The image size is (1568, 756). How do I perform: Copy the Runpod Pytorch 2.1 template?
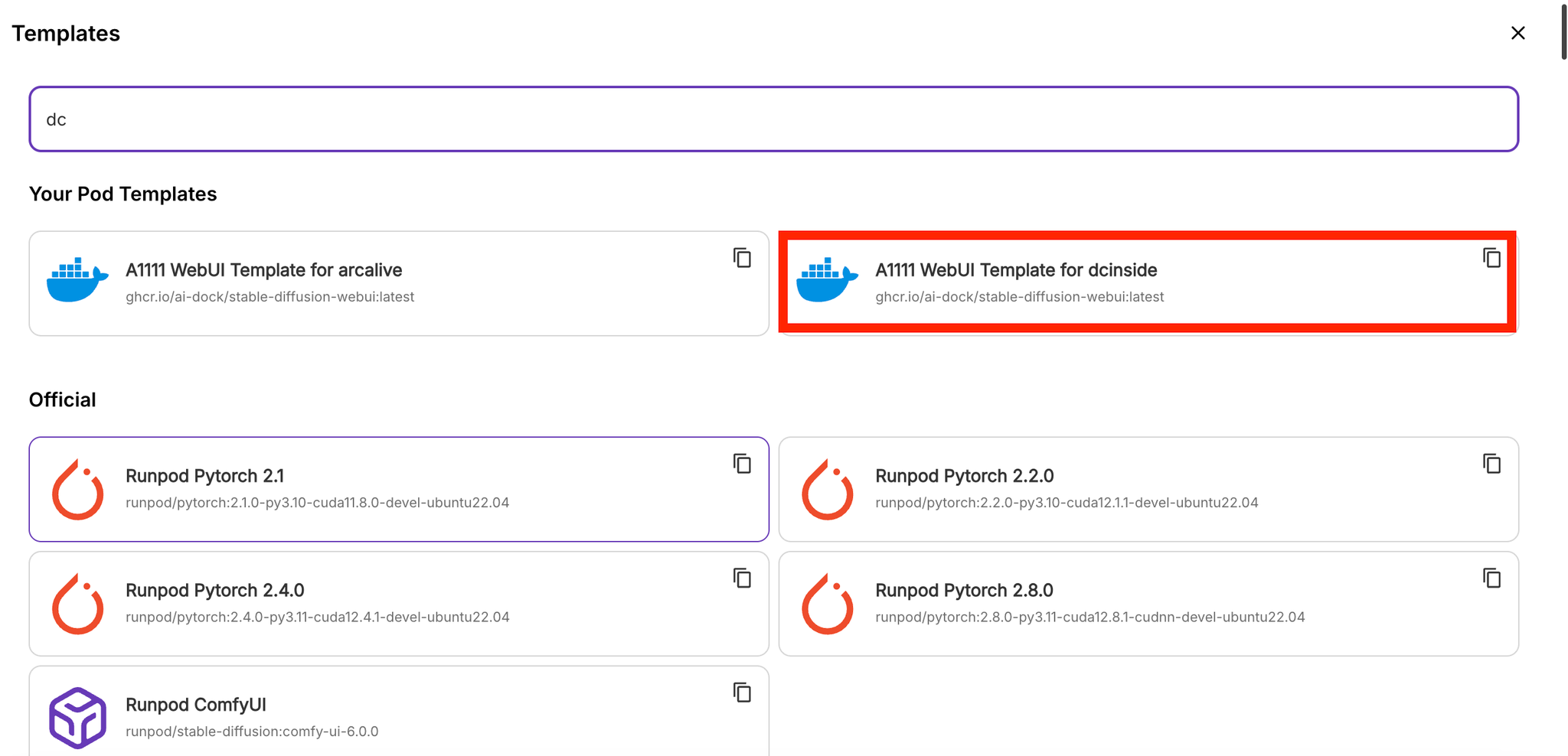click(742, 464)
